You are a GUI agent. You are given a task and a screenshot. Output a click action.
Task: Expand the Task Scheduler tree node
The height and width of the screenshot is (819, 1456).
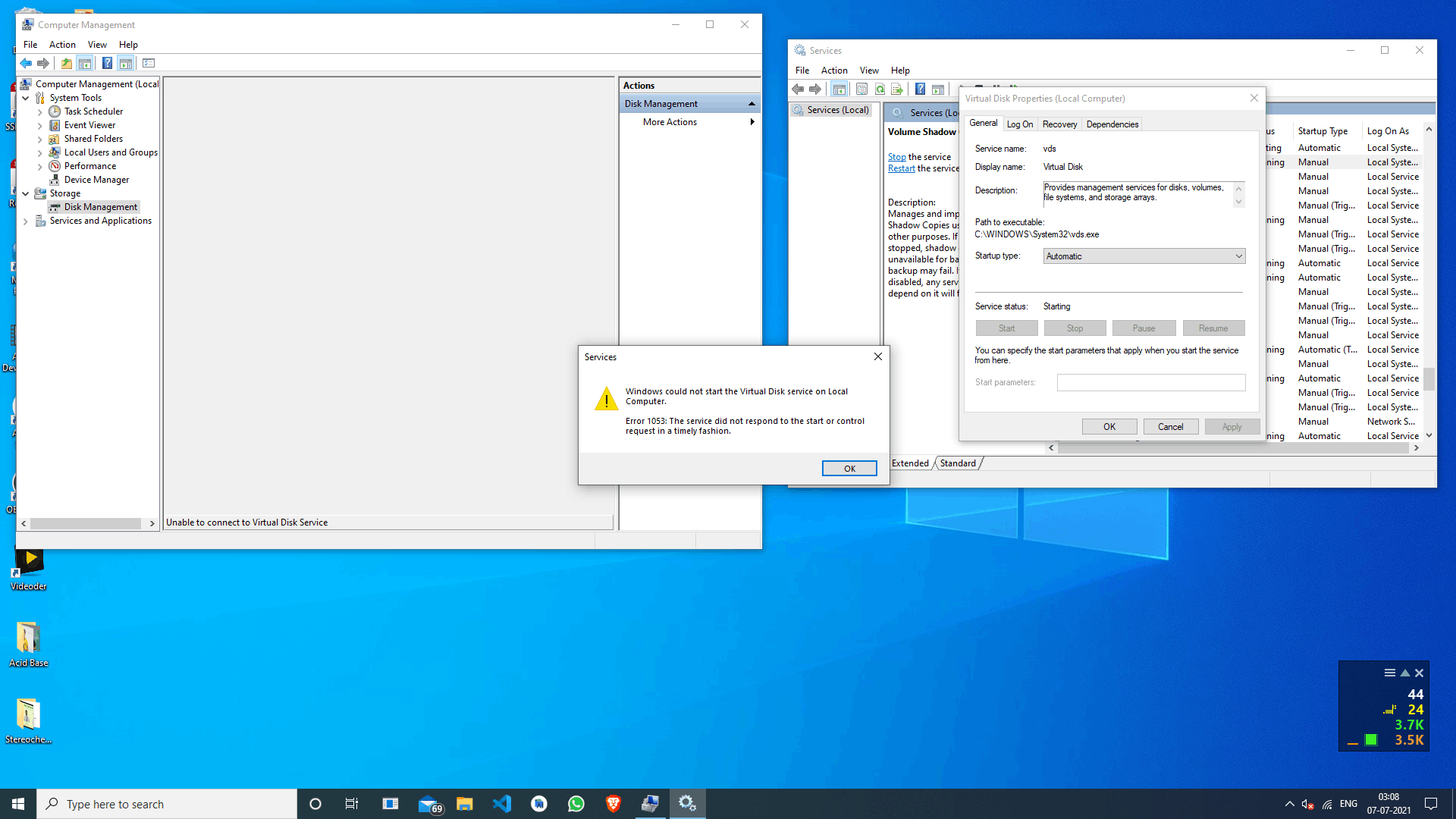click(x=40, y=111)
